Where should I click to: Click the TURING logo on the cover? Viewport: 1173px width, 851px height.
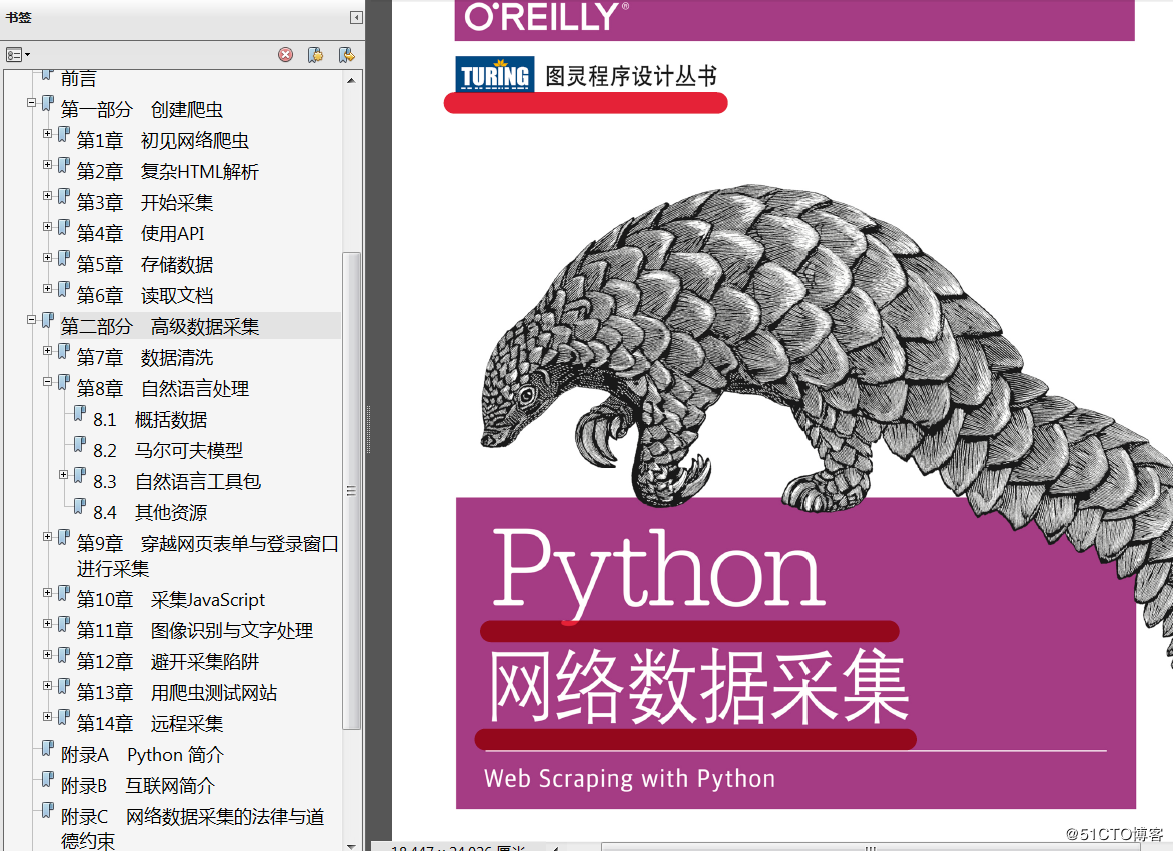[494, 74]
